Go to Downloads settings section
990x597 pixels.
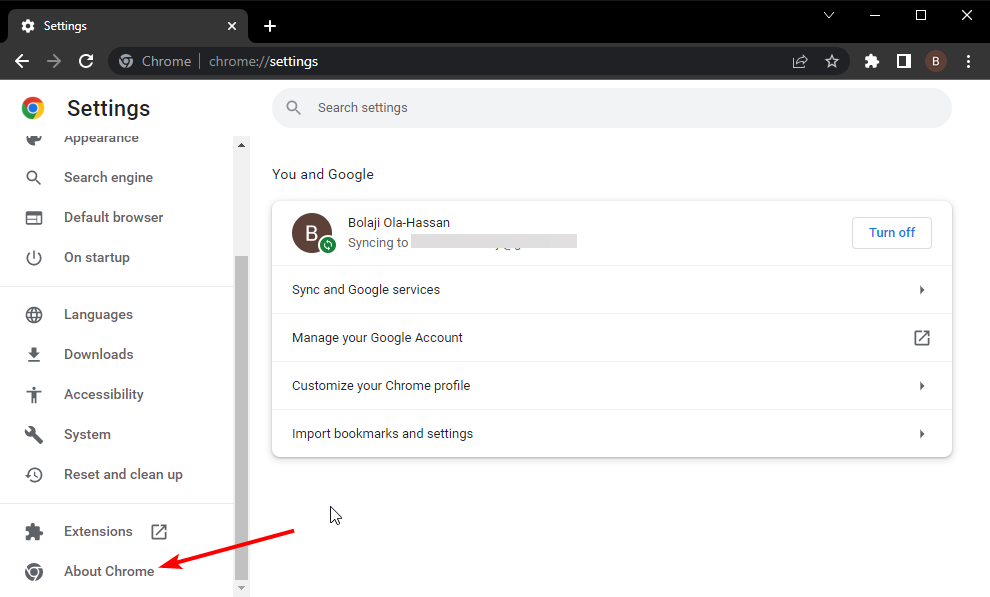(98, 354)
